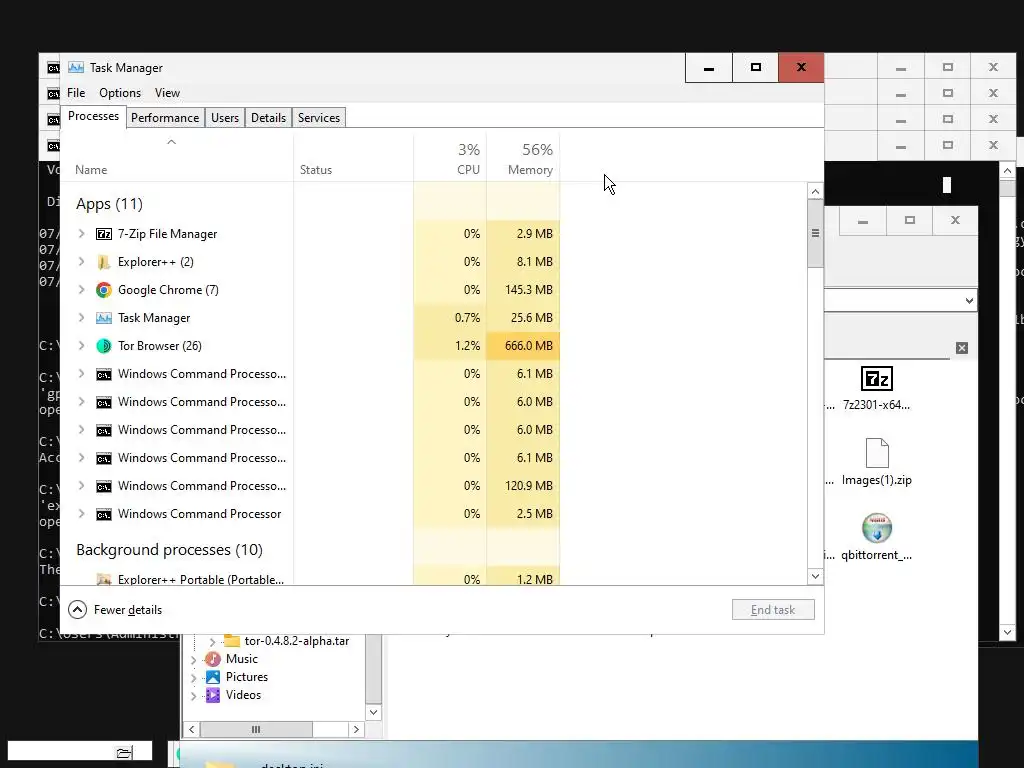
Task: Select the qbittorrent installer file icon
Action: 876,528
